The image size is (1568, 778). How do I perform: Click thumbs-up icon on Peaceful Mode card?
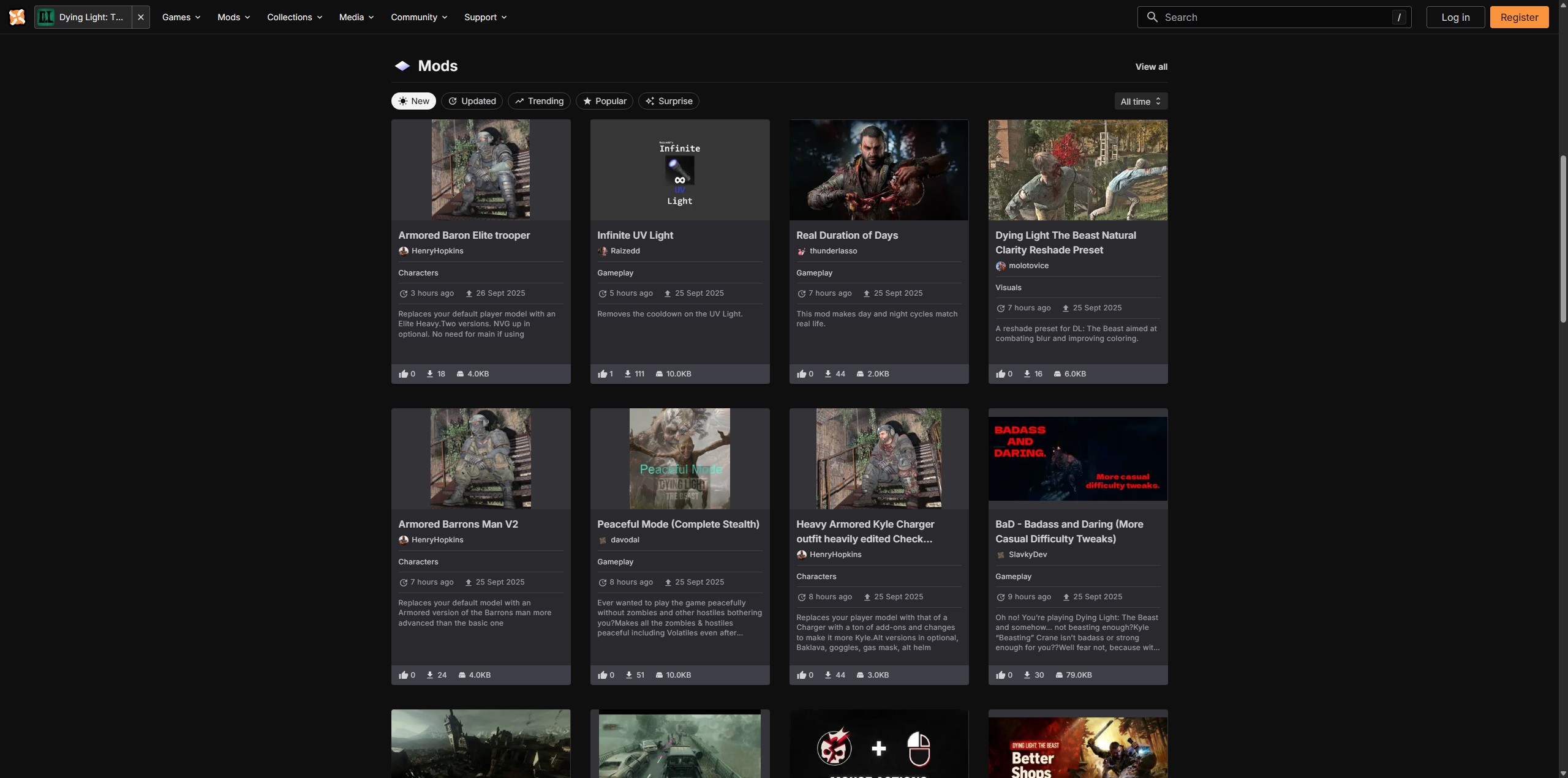pyautogui.click(x=603, y=675)
